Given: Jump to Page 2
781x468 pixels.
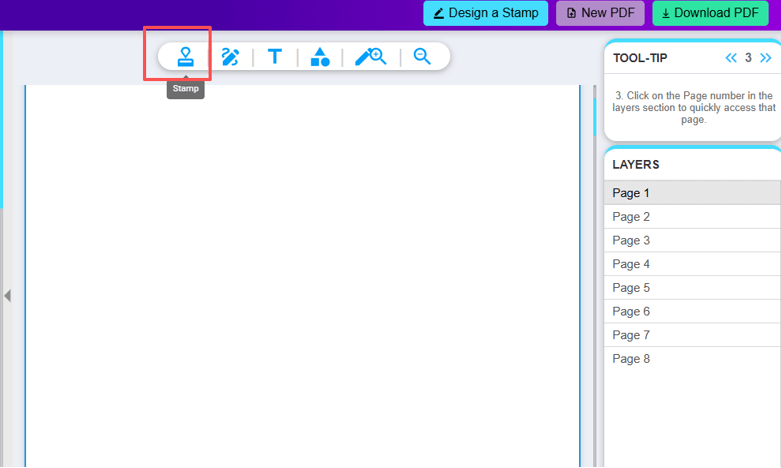Looking at the screenshot, I should 692,217.
